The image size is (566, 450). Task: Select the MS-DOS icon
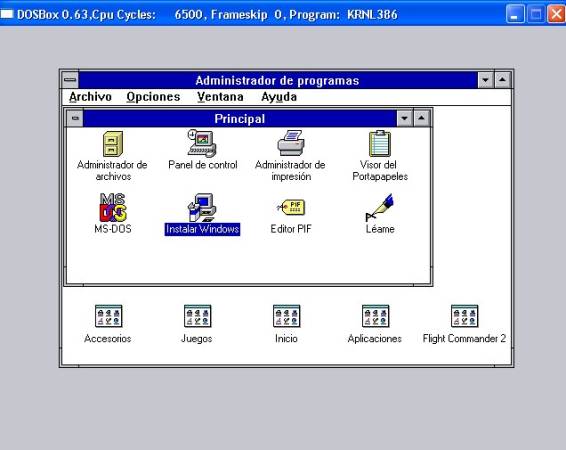tap(113, 207)
